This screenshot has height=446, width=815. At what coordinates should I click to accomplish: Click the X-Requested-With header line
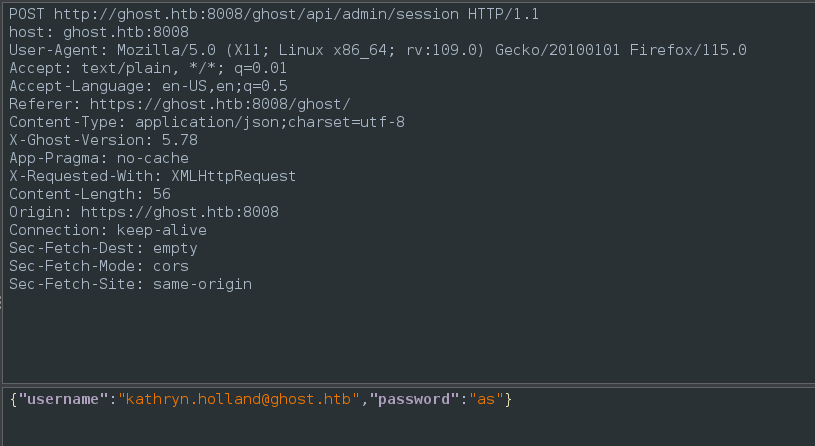pos(152,176)
